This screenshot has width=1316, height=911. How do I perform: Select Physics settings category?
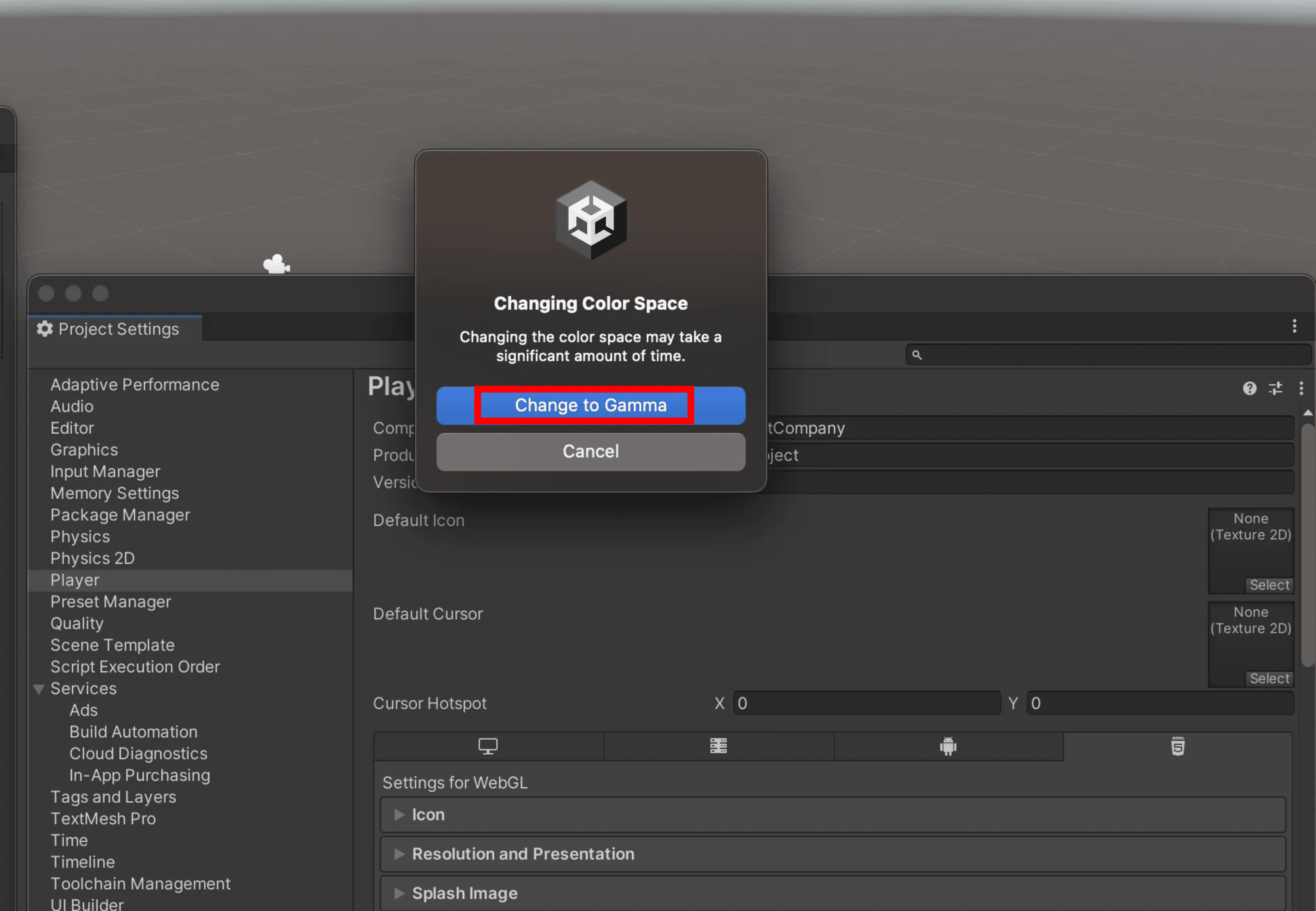click(x=80, y=537)
